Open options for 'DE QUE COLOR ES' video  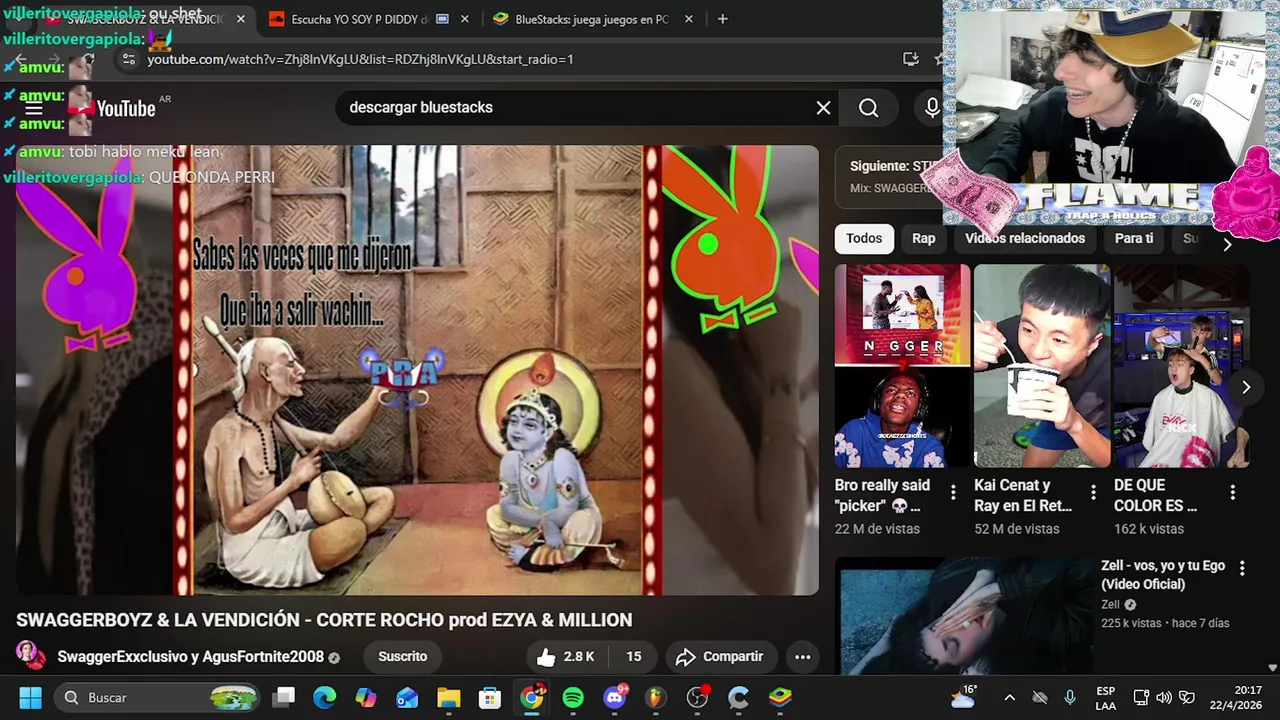(1233, 492)
